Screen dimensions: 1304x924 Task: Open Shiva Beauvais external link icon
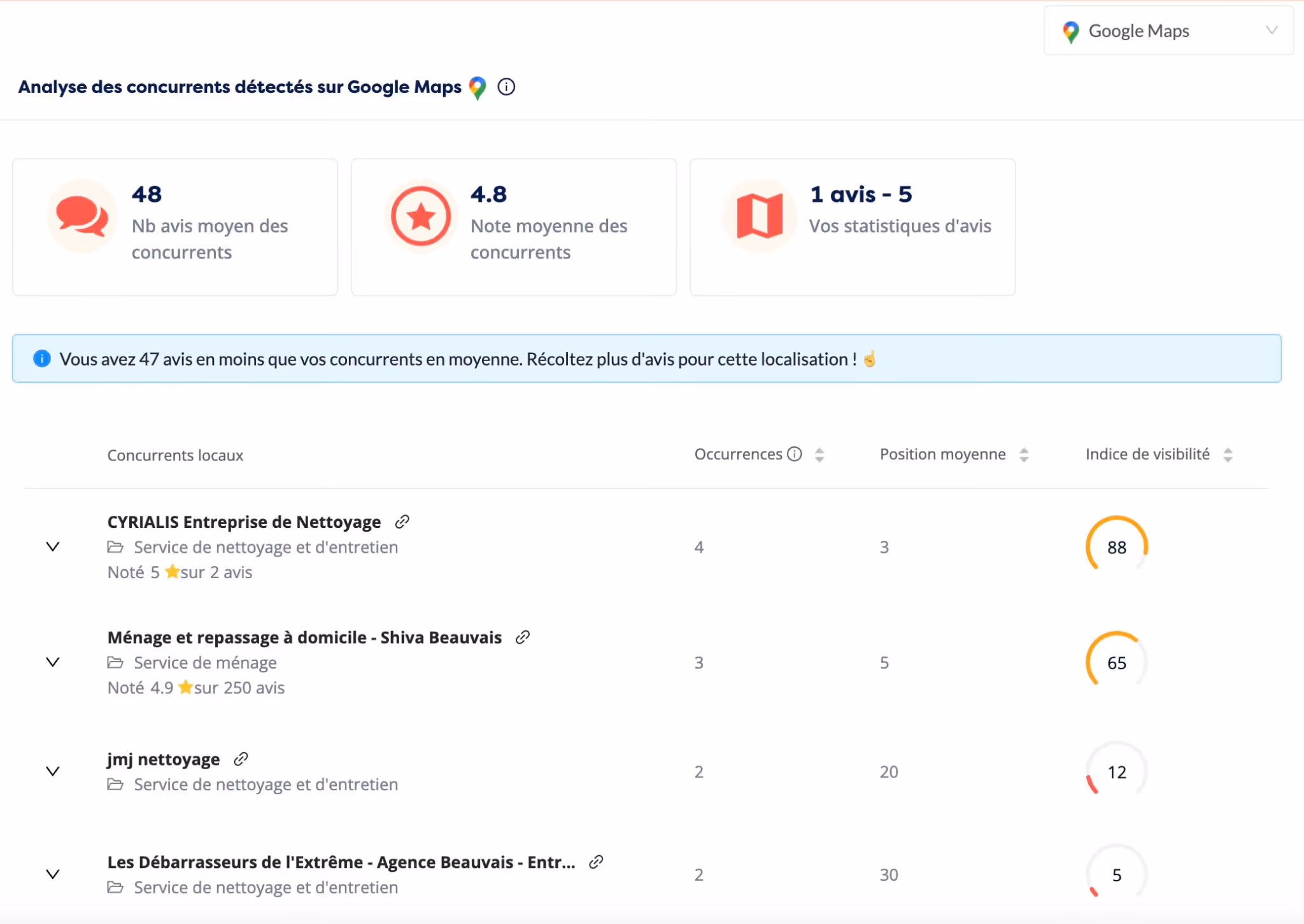pos(523,637)
